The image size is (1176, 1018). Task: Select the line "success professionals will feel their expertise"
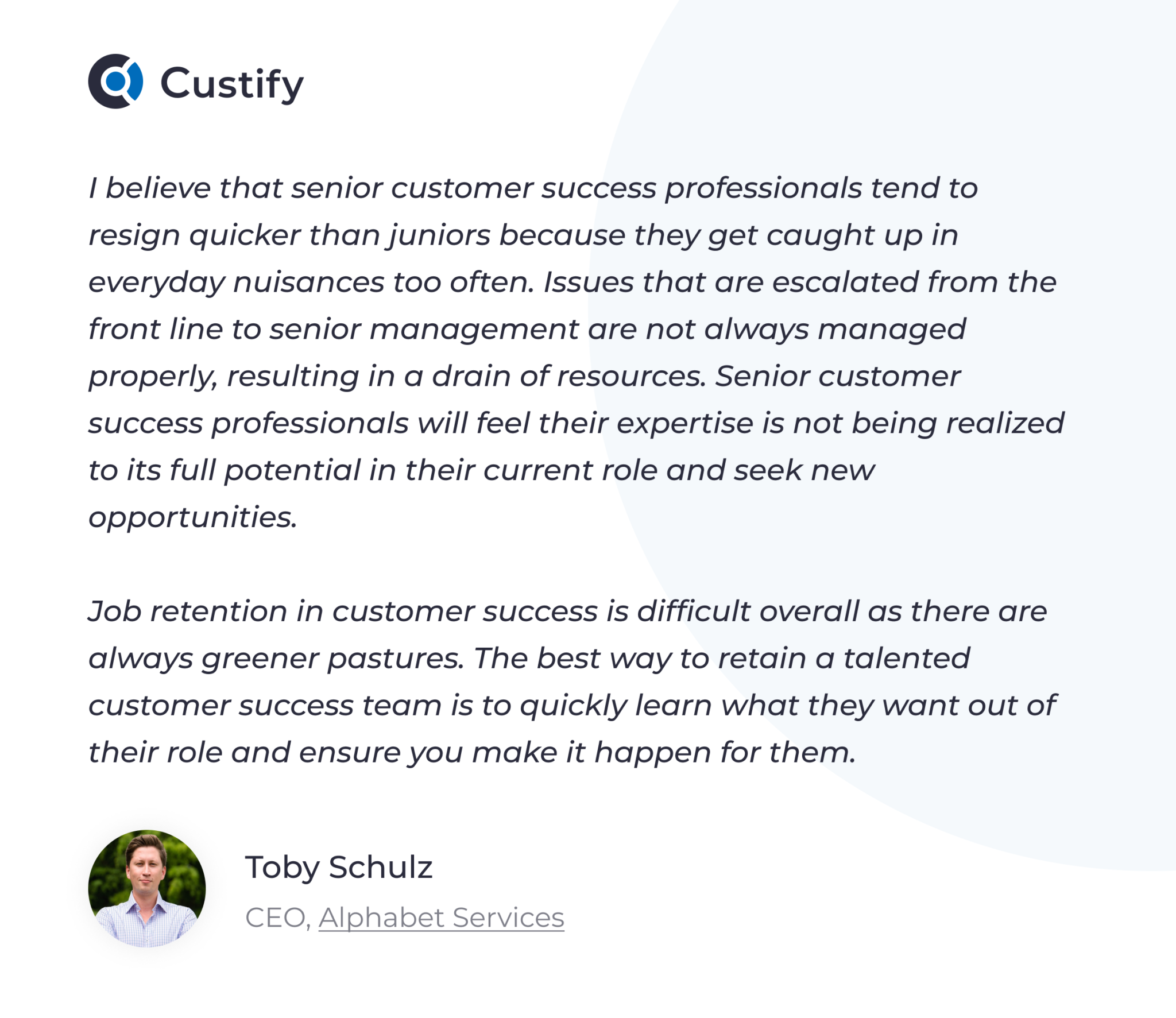(x=576, y=424)
